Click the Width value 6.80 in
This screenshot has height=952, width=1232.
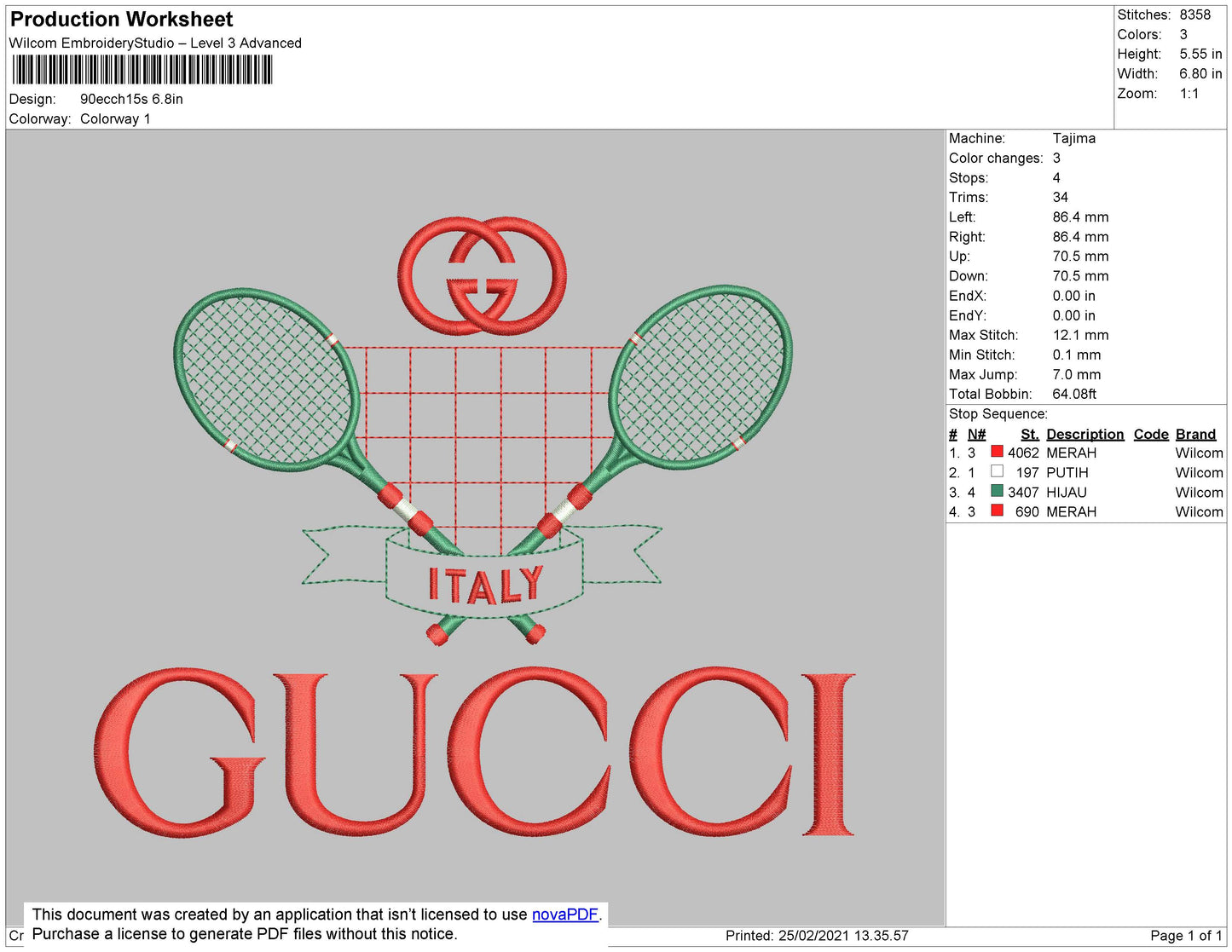1200,73
